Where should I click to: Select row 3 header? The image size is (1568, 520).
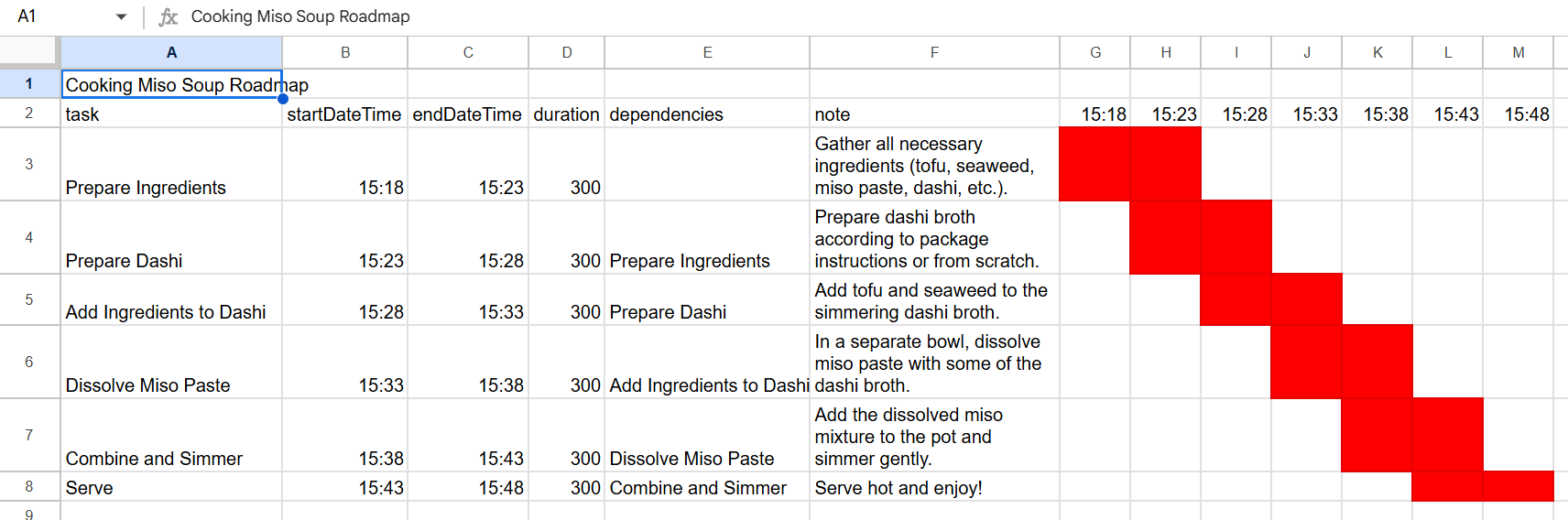[29, 164]
